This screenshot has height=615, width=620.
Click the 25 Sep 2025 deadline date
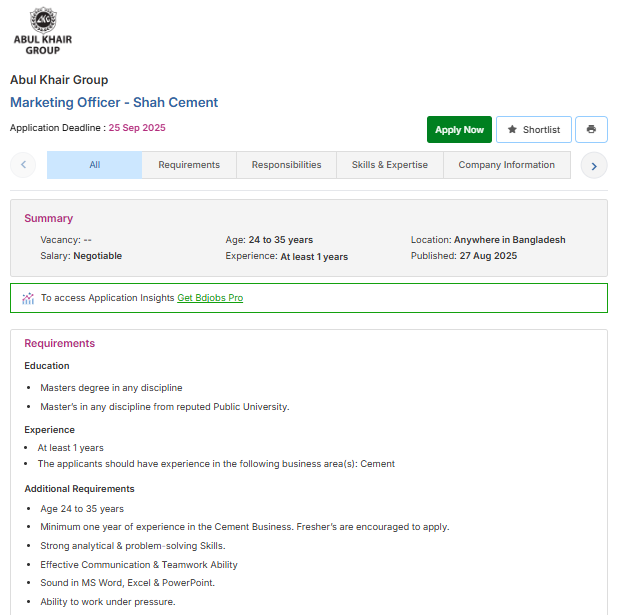click(137, 128)
